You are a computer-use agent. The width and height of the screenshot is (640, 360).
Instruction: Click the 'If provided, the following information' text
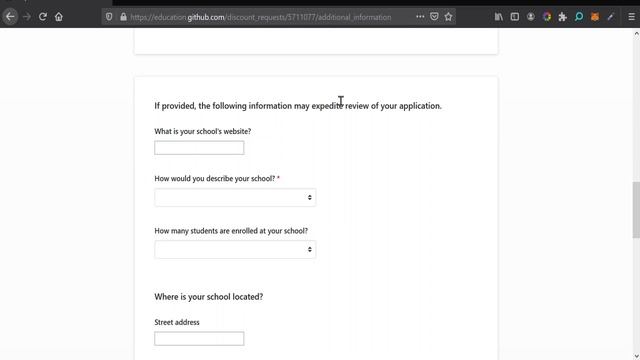[x=298, y=106]
